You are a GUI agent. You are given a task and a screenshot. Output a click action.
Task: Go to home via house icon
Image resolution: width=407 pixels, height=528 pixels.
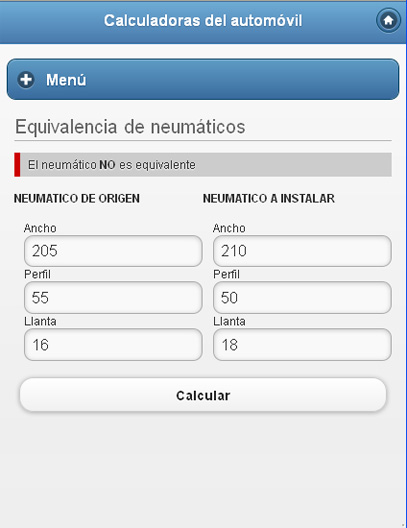pos(388,21)
